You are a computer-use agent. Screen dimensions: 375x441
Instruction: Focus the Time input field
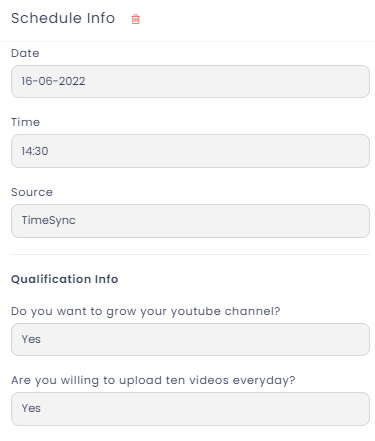pyautogui.click(x=190, y=151)
